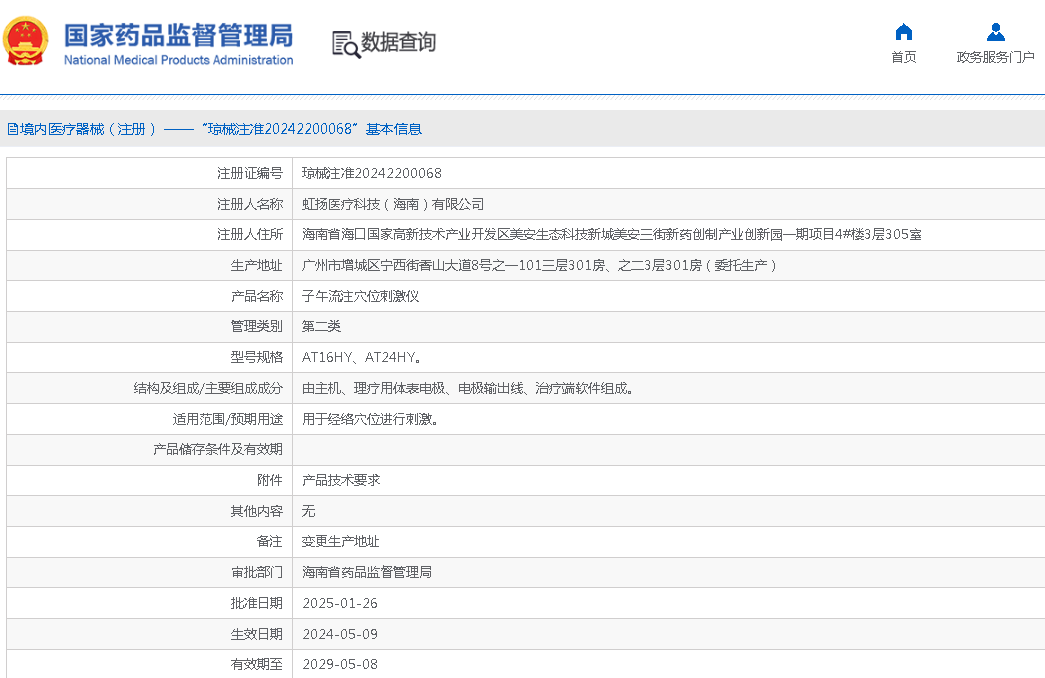Go to 政务服务门户 text link
Viewport: 1045px width, 678px height.
(x=995, y=57)
